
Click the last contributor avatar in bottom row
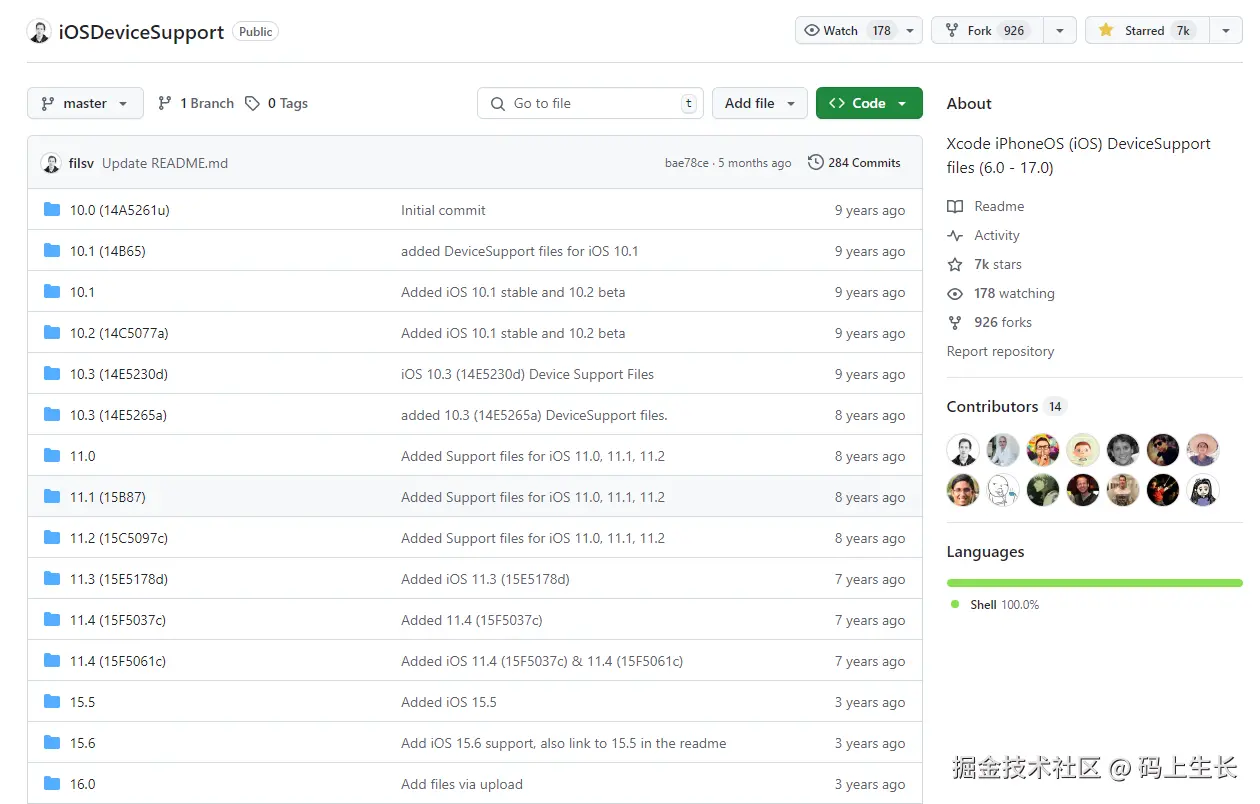(x=1203, y=490)
